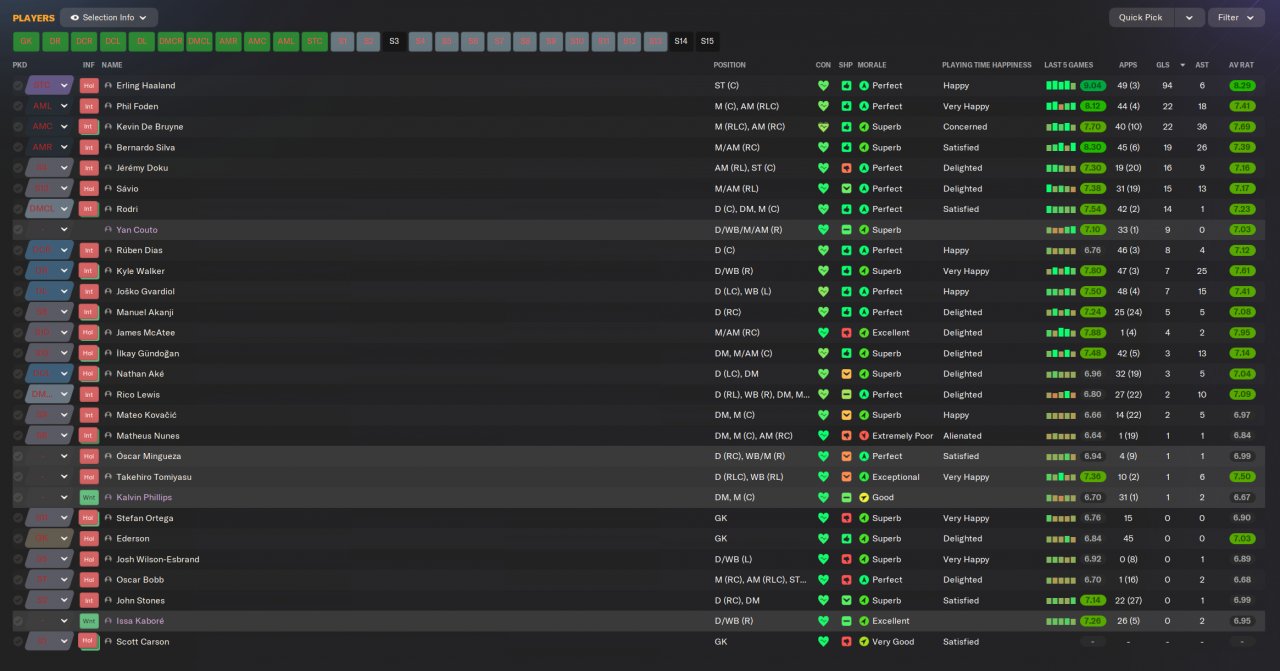
Task: Toggle the picked checkmark for Yan Couto
Action: pyautogui.click(x=18, y=230)
